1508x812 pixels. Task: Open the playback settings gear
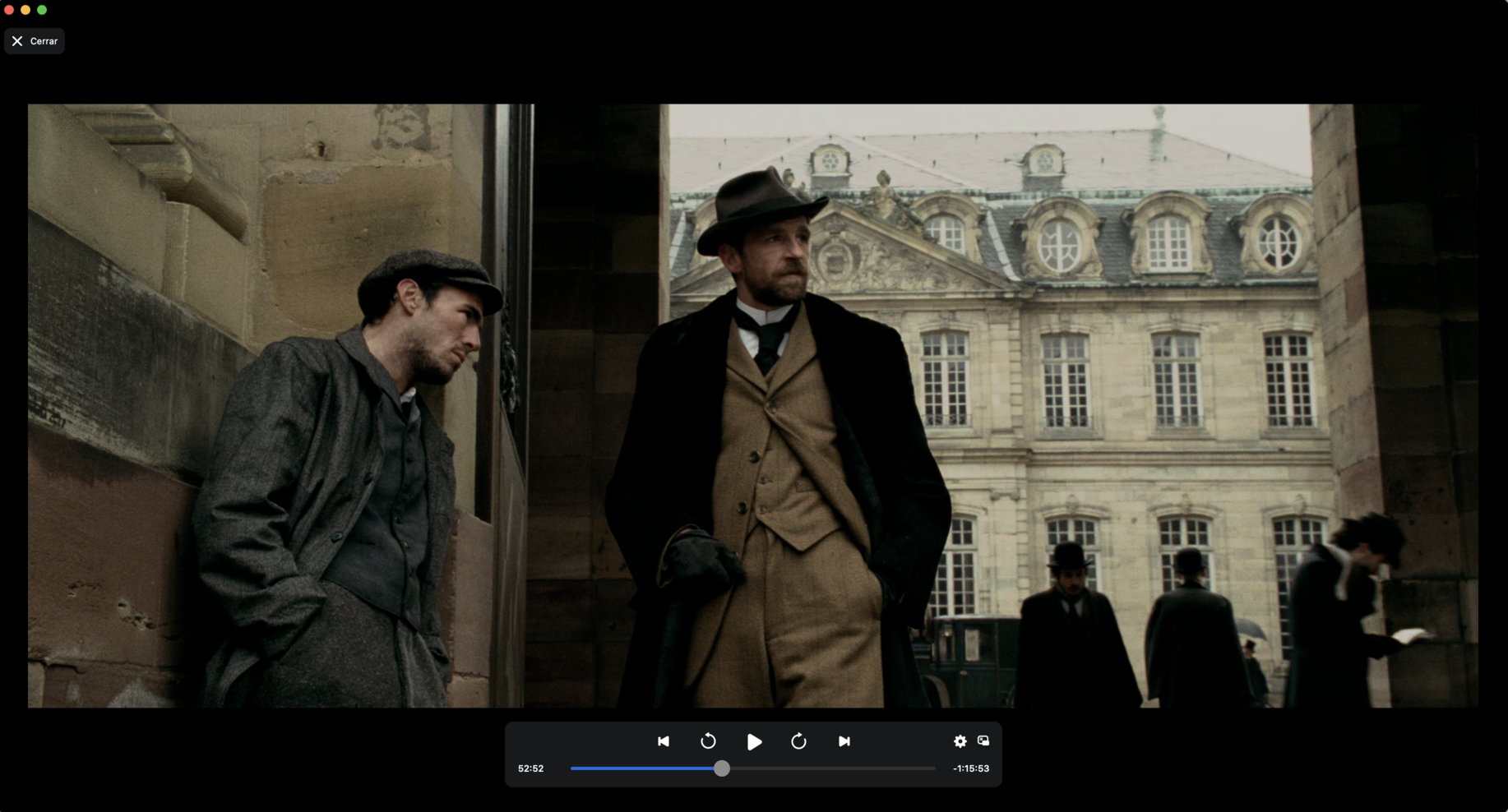[960, 741]
